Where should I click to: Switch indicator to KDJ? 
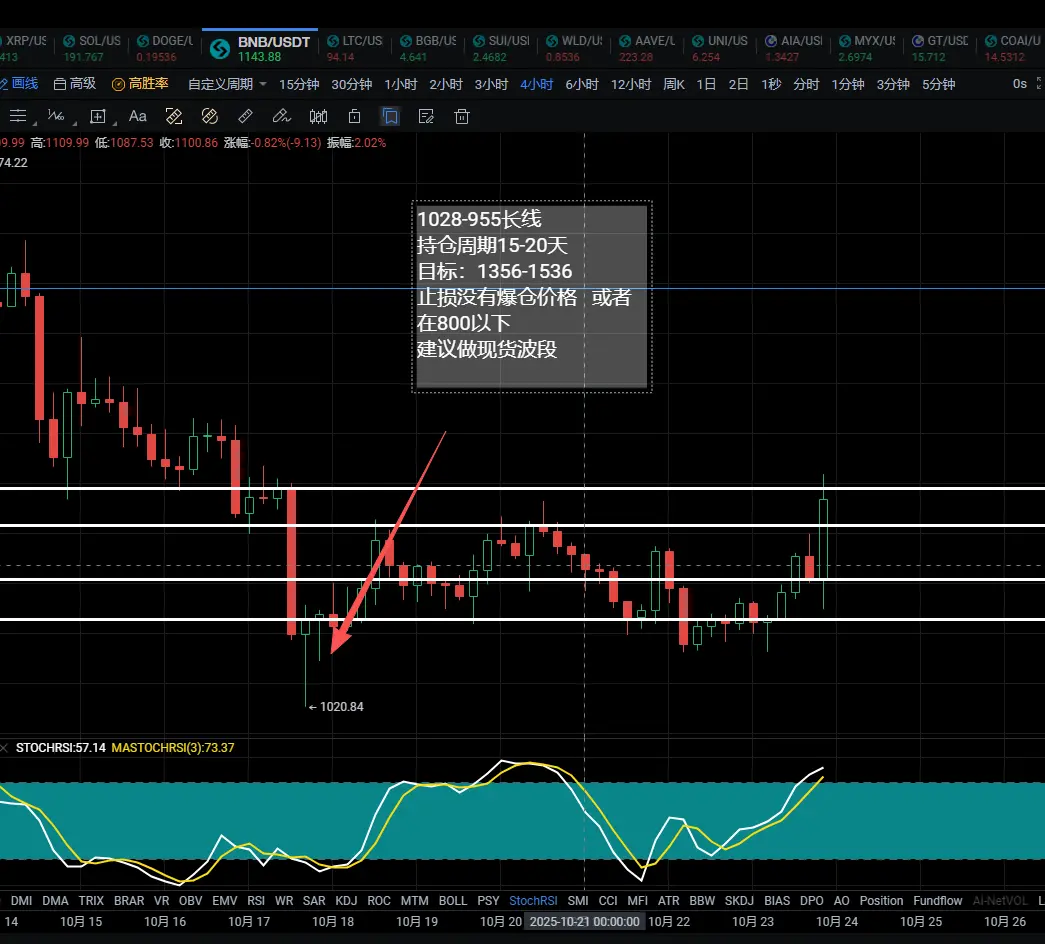pyautogui.click(x=346, y=901)
